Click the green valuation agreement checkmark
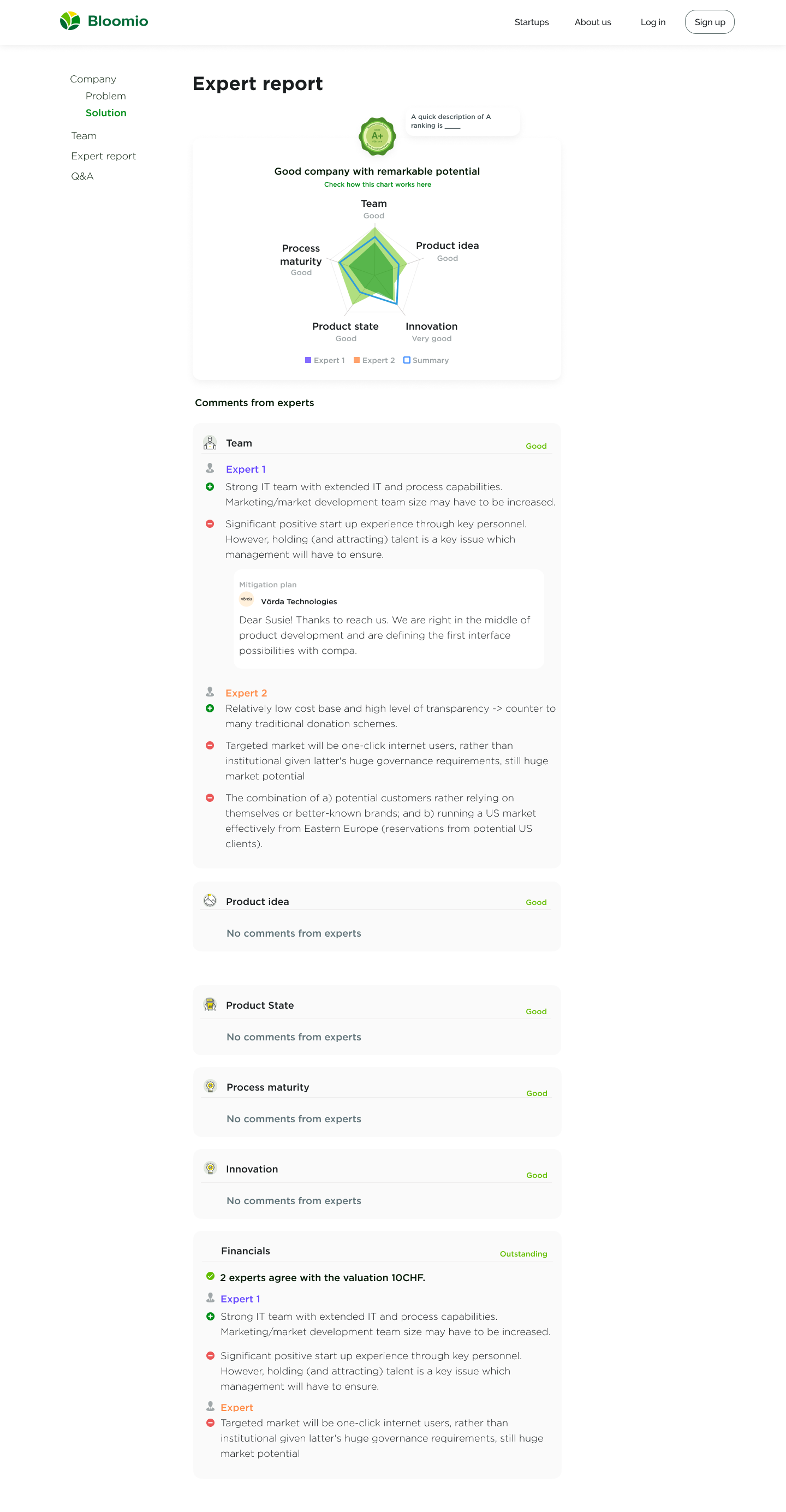The image size is (786, 1512). pos(210,1276)
